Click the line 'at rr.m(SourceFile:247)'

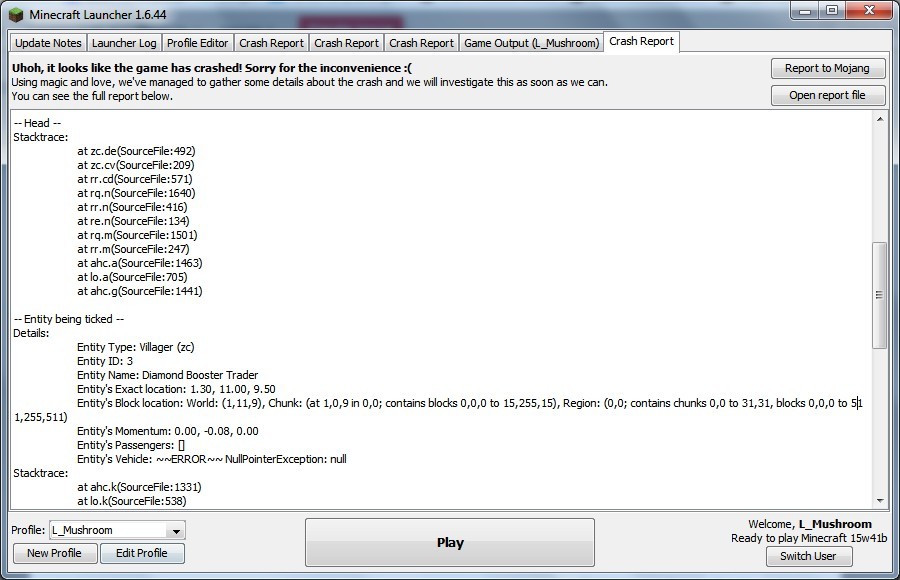[x=133, y=249]
